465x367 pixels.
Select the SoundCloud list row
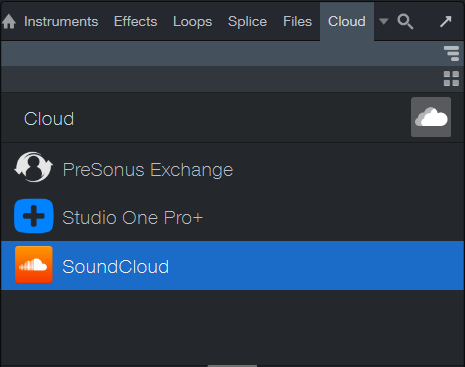[233, 265]
